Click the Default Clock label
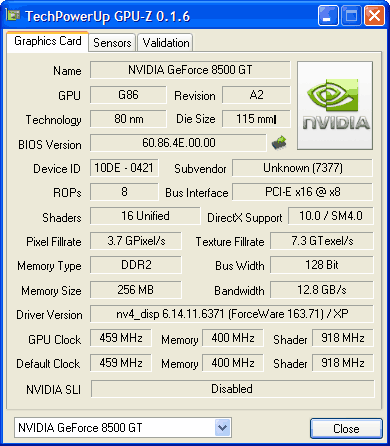The height and width of the screenshot is (446, 390). tap(48, 363)
